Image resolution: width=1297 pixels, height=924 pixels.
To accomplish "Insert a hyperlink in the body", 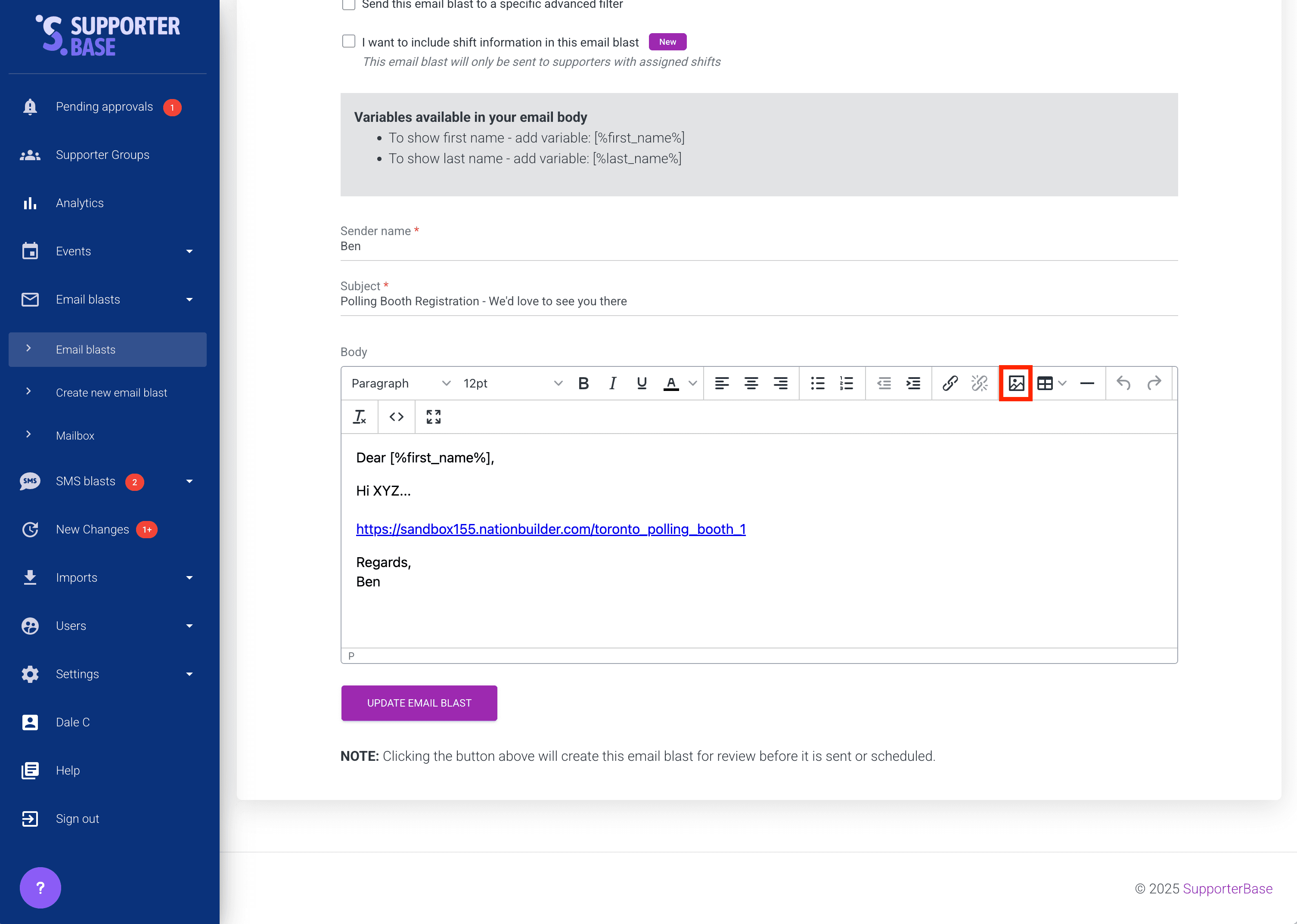I will (950, 383).
